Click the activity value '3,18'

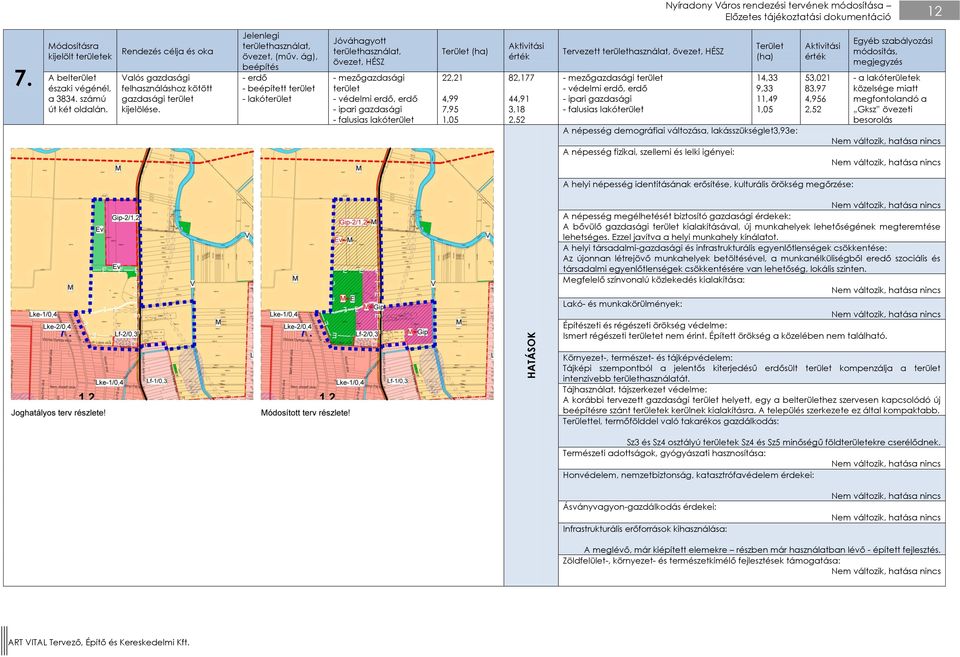516,109
